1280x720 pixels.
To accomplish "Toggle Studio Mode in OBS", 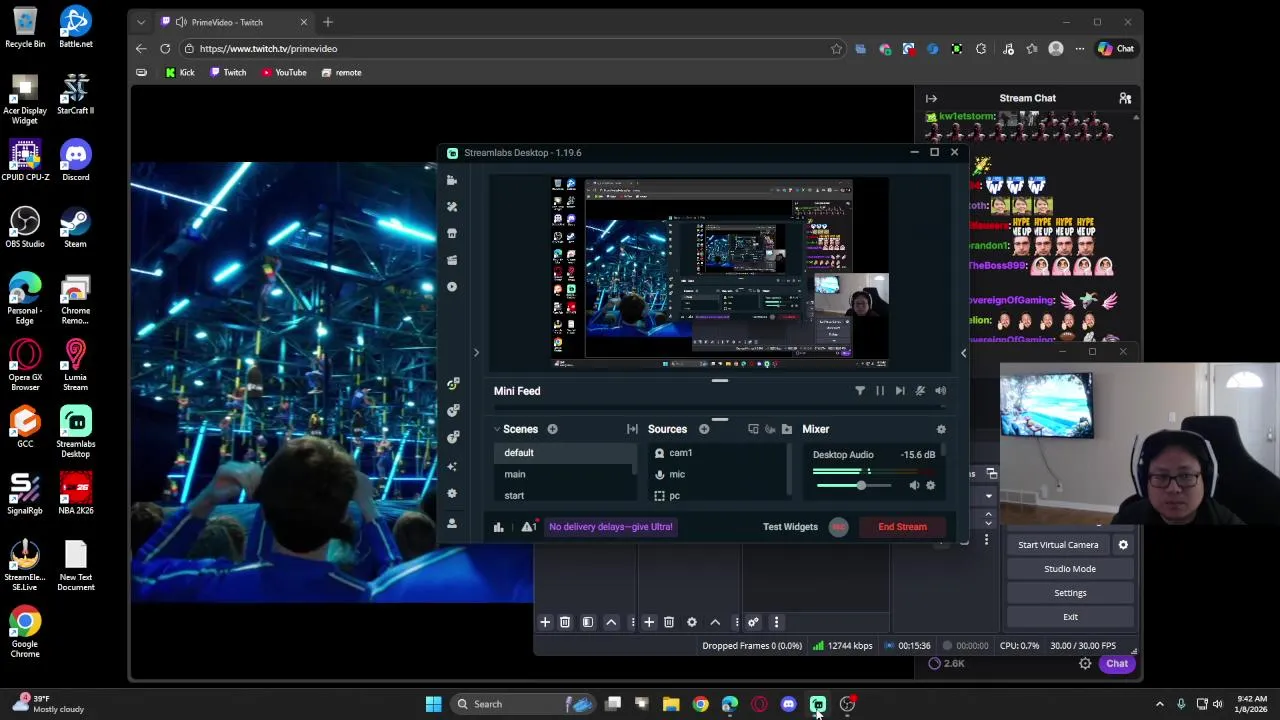I will click(1070, 569).
